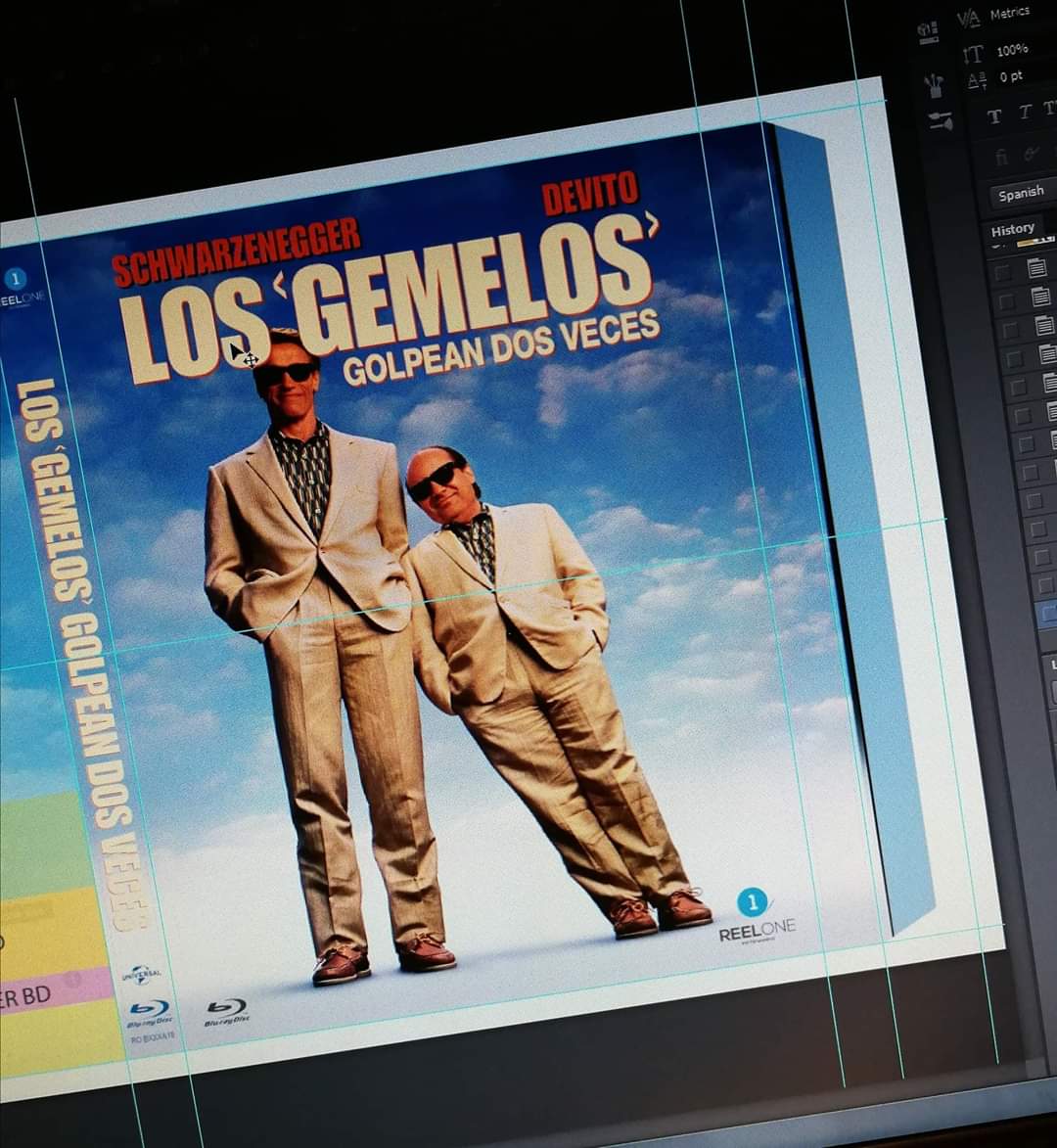Set history brush source on third state
This screenshot has width=1057, height=1148.
point(1009,330)
